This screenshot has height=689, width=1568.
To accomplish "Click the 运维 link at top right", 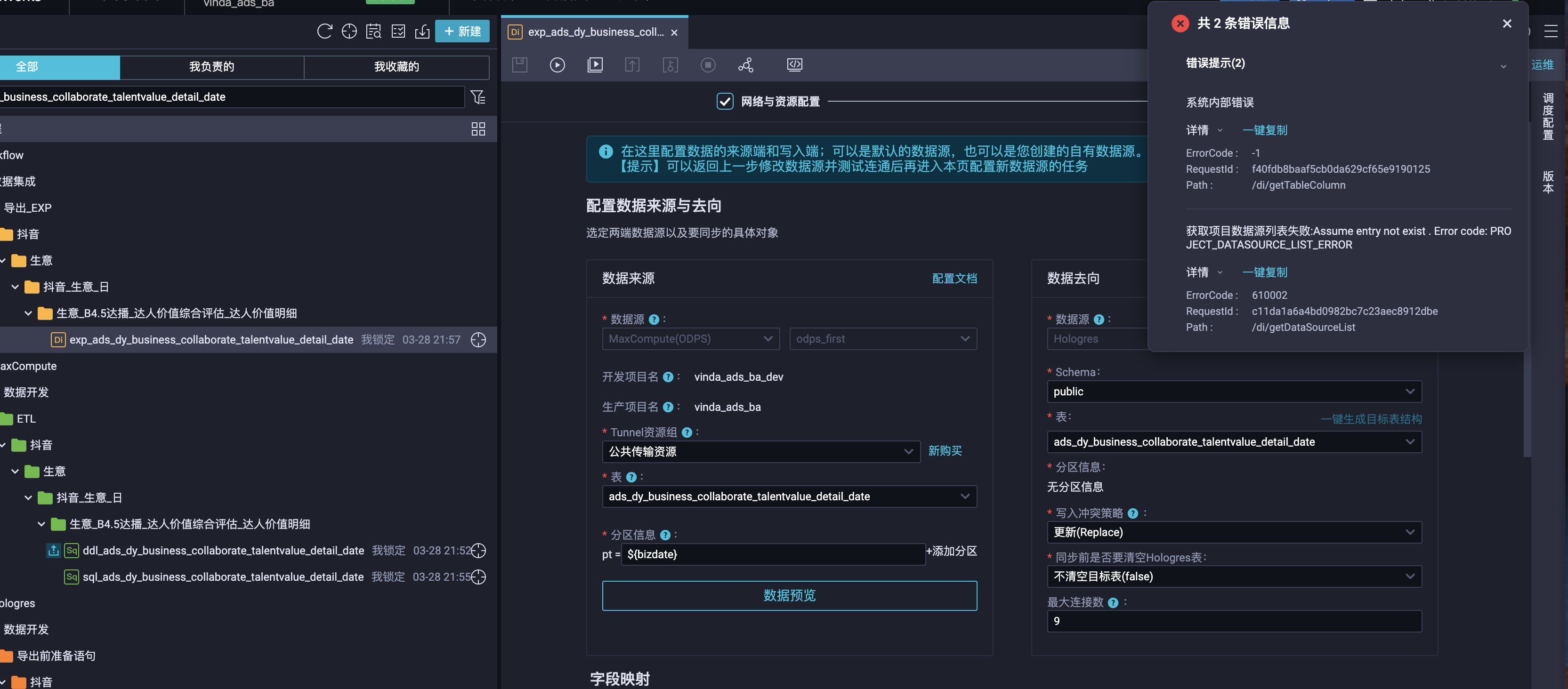I will pyautogui.click(x=1543, y=65).
